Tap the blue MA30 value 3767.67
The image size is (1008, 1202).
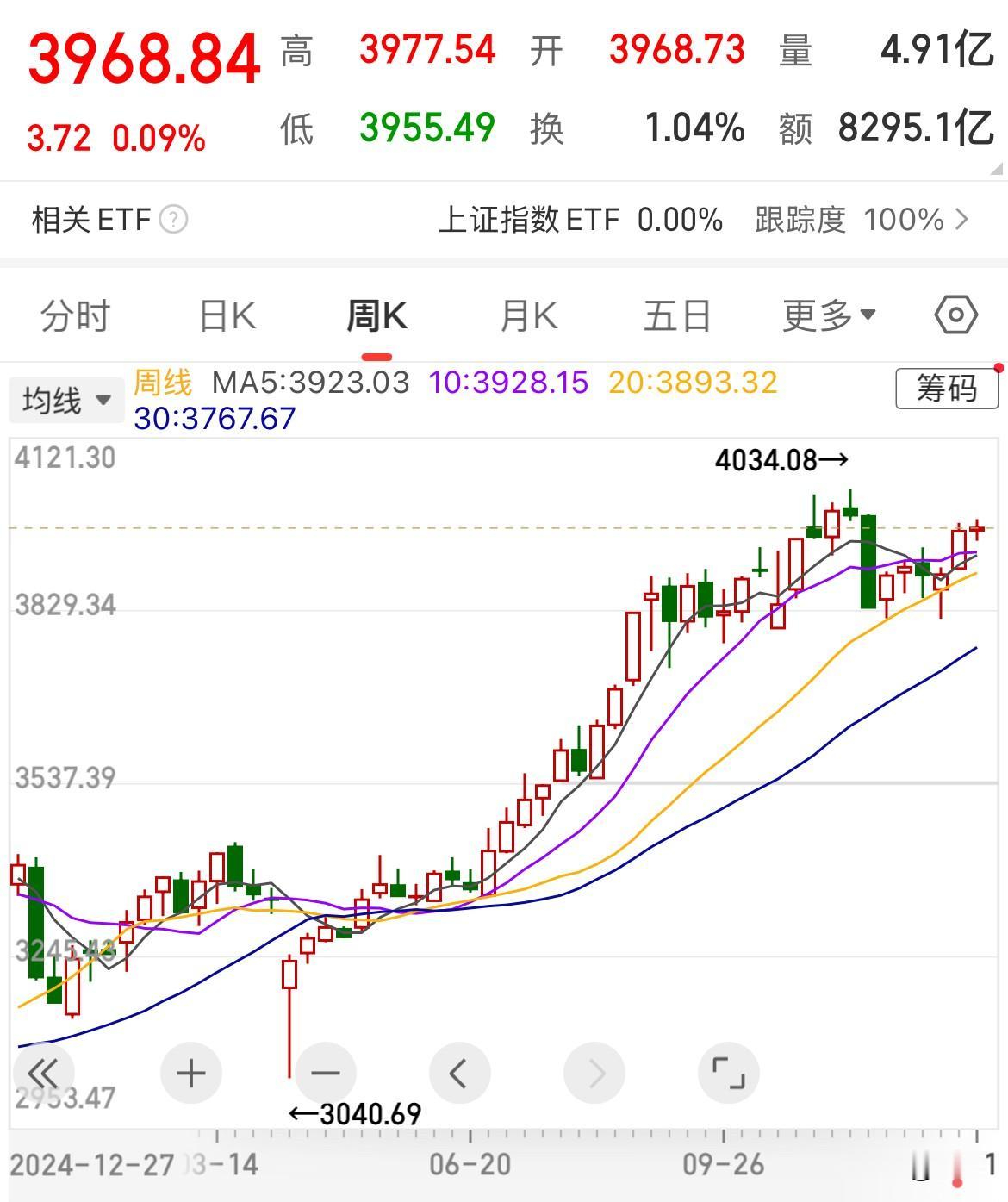click(x=215, y=419)
